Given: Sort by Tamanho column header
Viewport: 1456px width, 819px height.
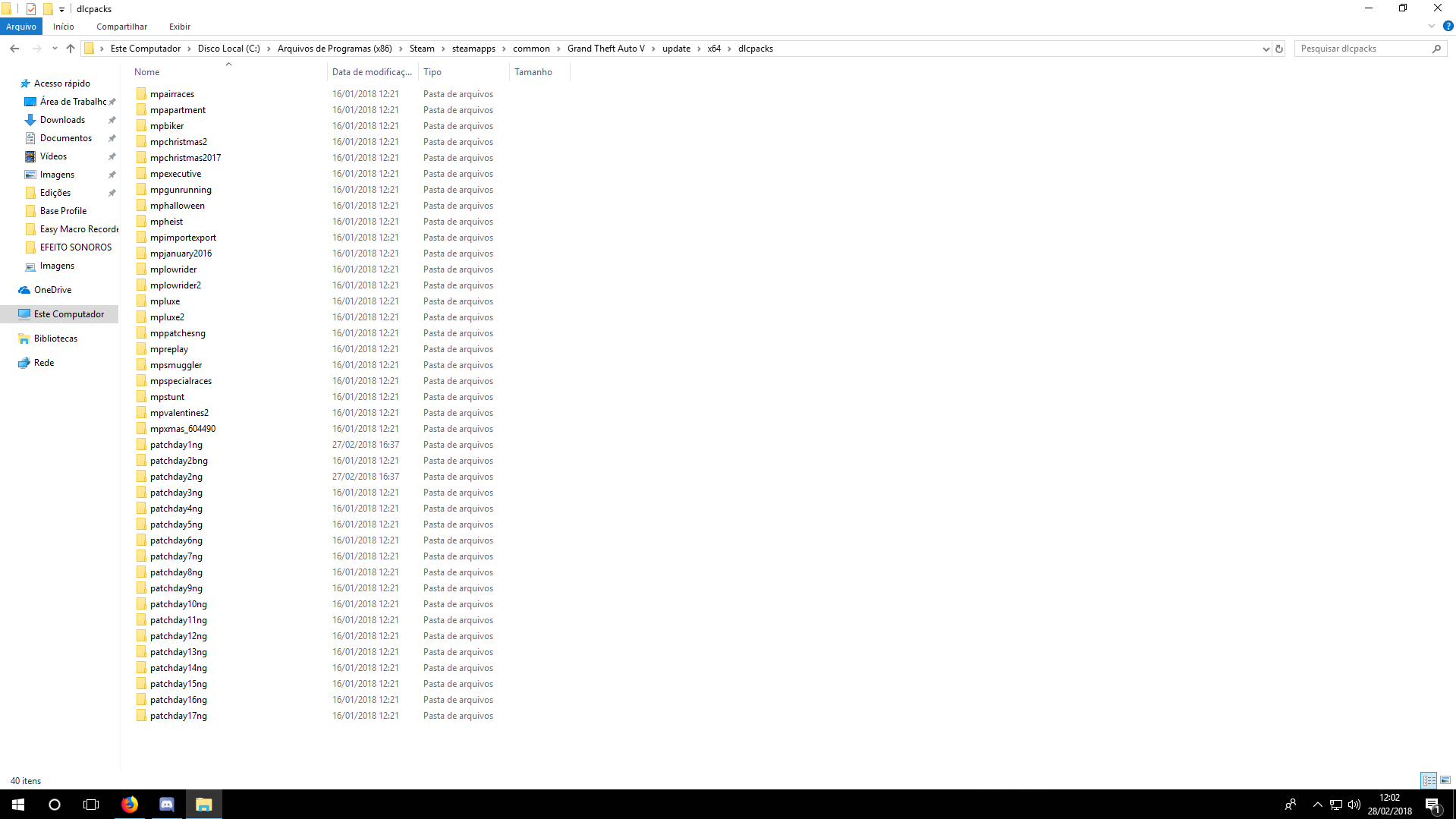Looking at the screenshot, I should pos(539,72).
